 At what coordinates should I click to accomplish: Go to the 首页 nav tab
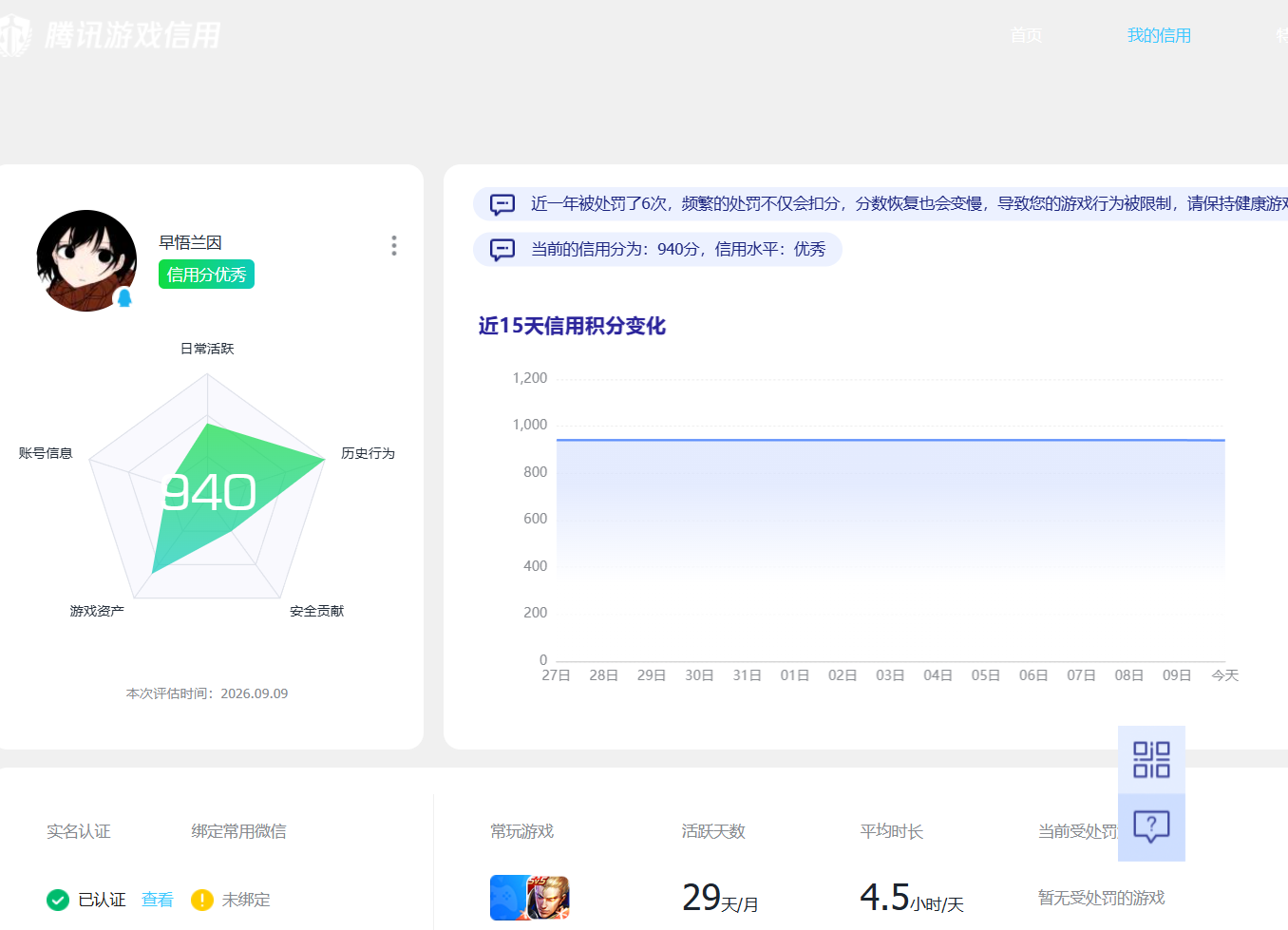pos(1026,35)
